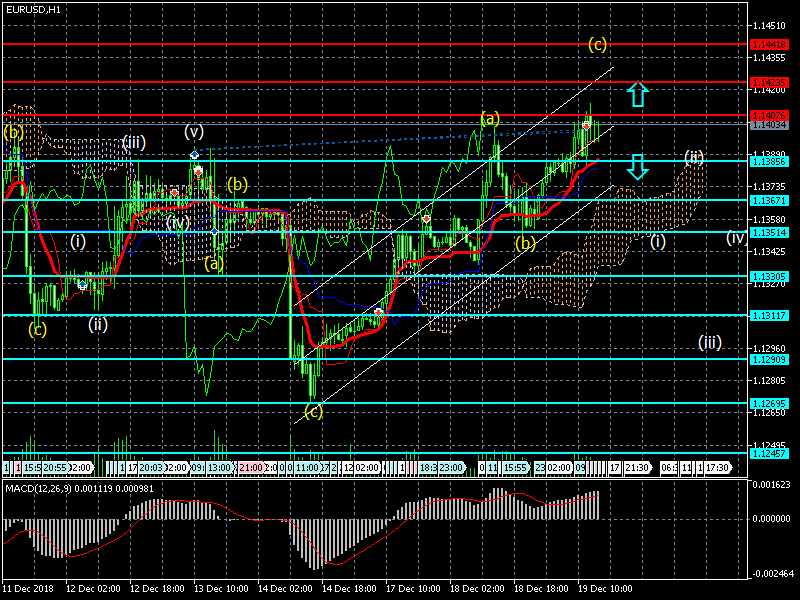Click the cyan upward arrow on chart

click(x=637, y=95)
